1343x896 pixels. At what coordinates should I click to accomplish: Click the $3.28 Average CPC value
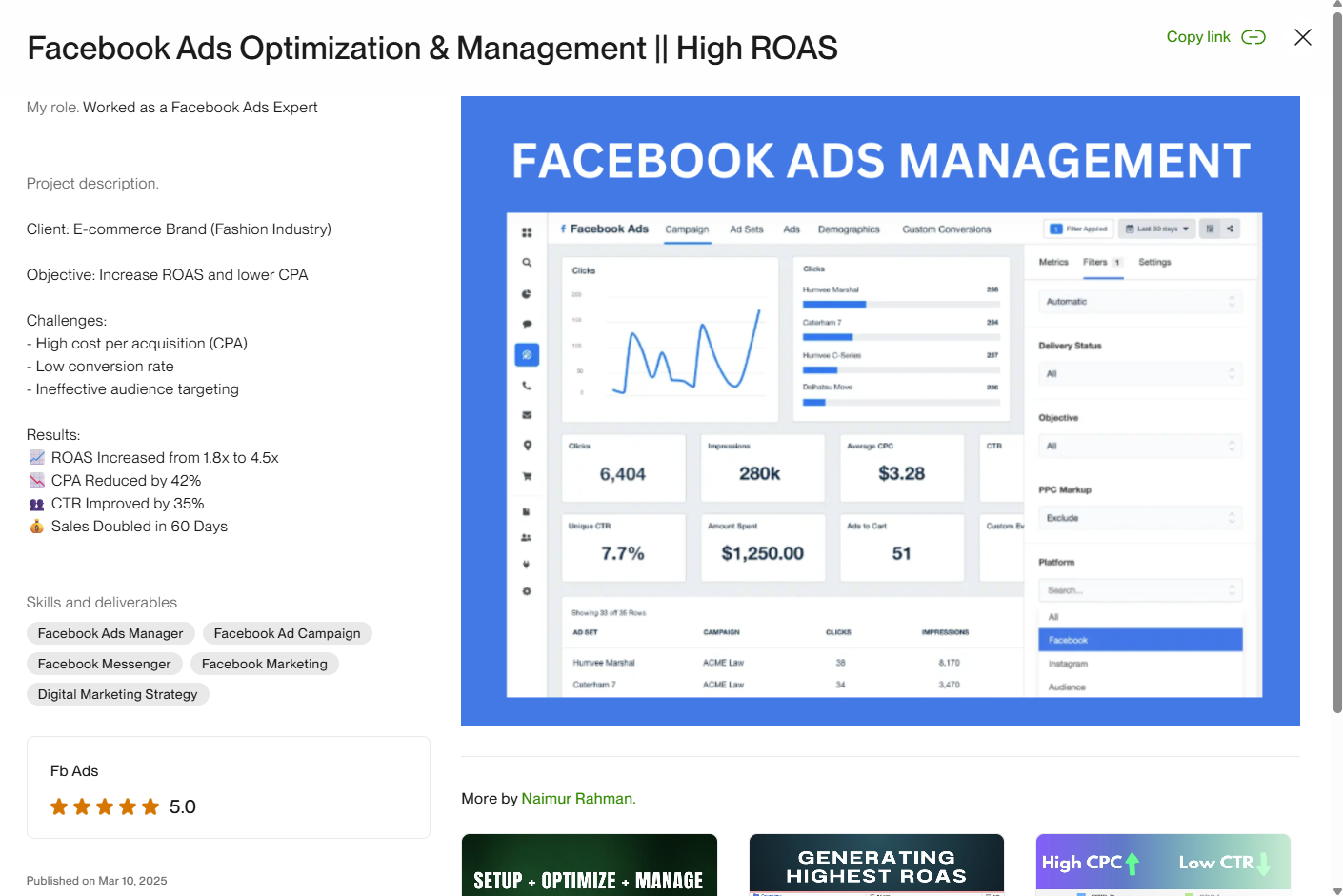(x=901, y=473)
